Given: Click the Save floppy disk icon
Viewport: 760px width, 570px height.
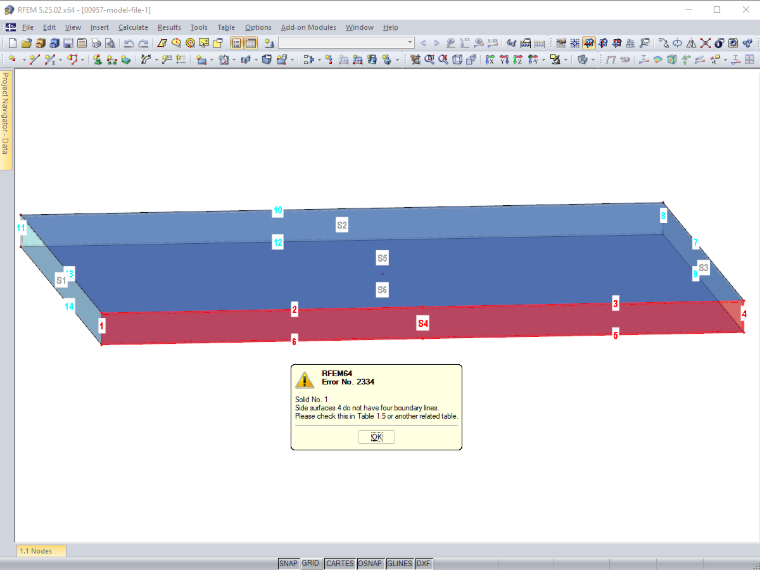Looking at the screenshot, I should 68,43.
